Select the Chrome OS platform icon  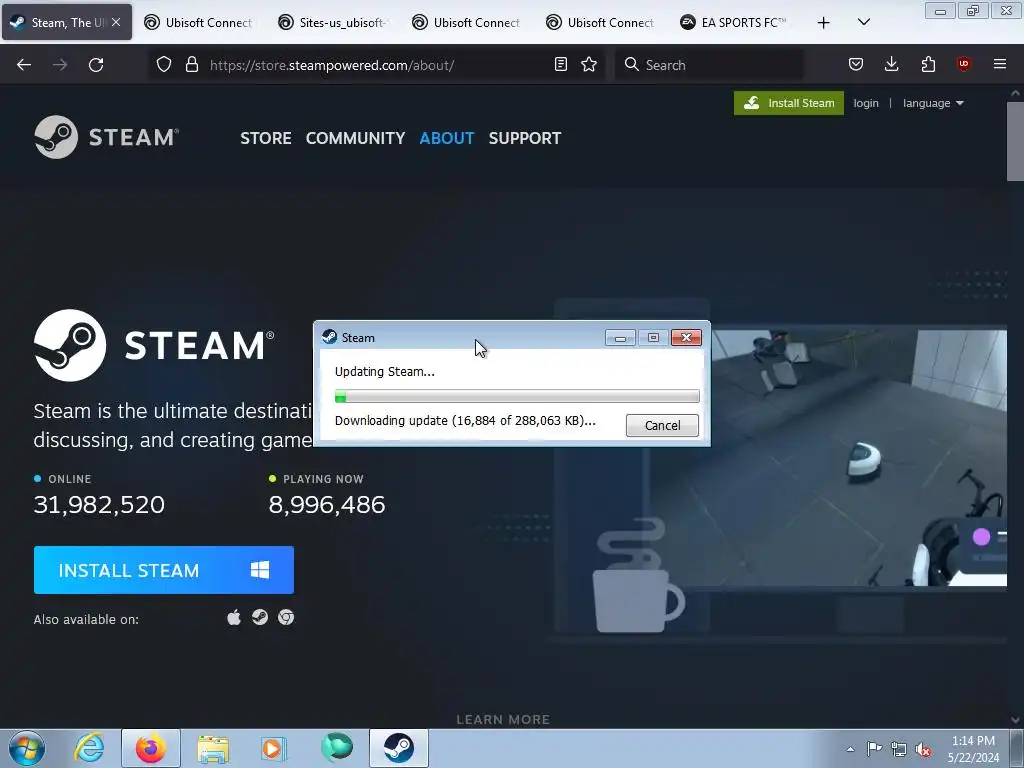tap(286, 617)
